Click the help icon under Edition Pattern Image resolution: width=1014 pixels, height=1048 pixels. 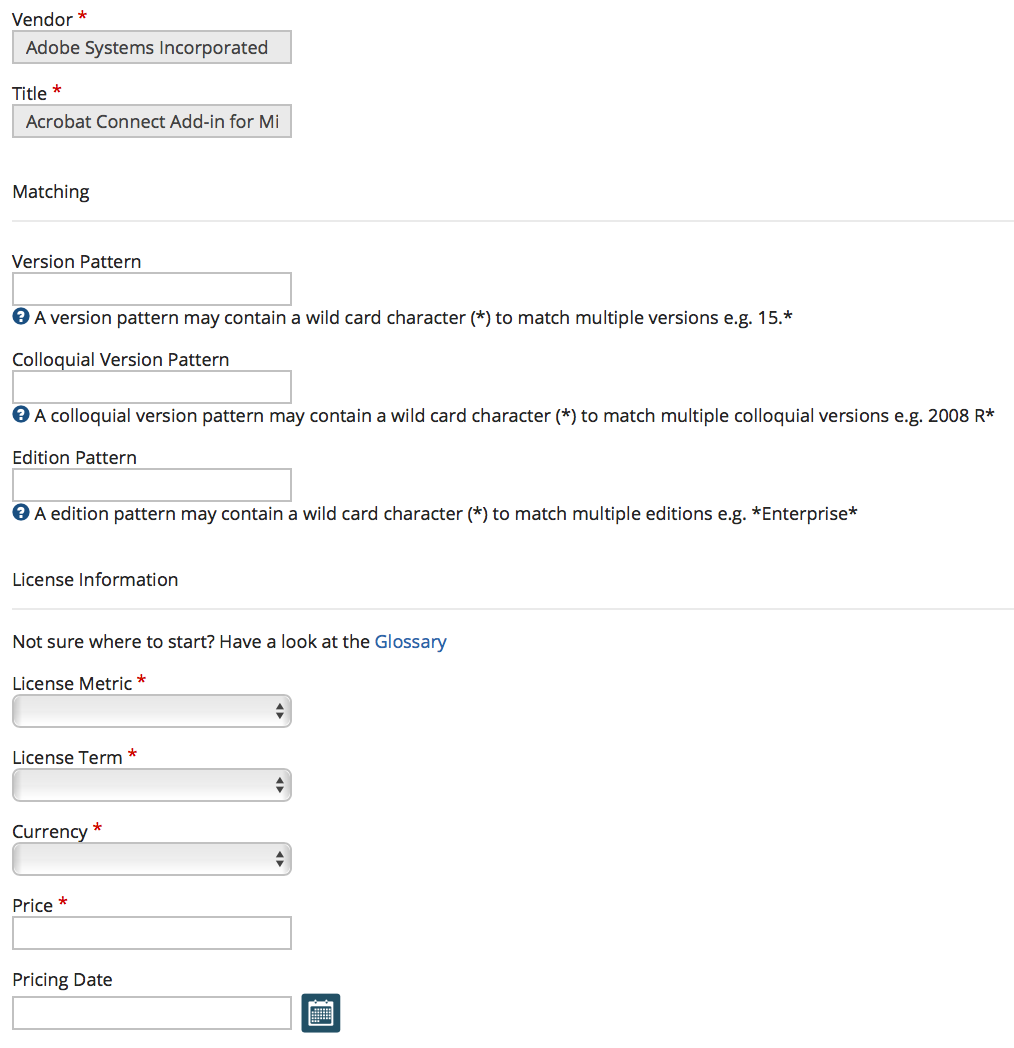[18, 513]
